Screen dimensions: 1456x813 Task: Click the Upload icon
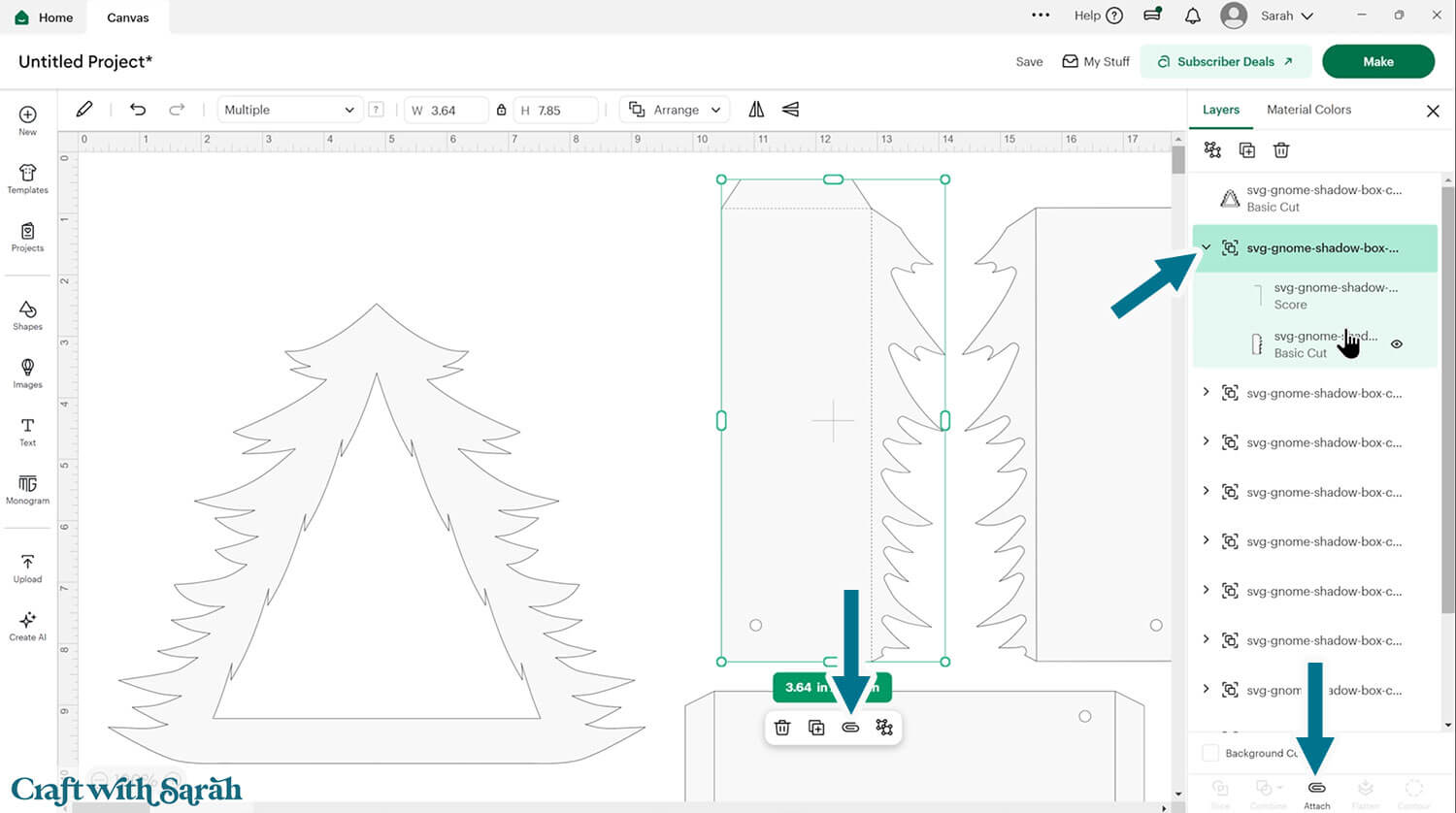[27, 568]
